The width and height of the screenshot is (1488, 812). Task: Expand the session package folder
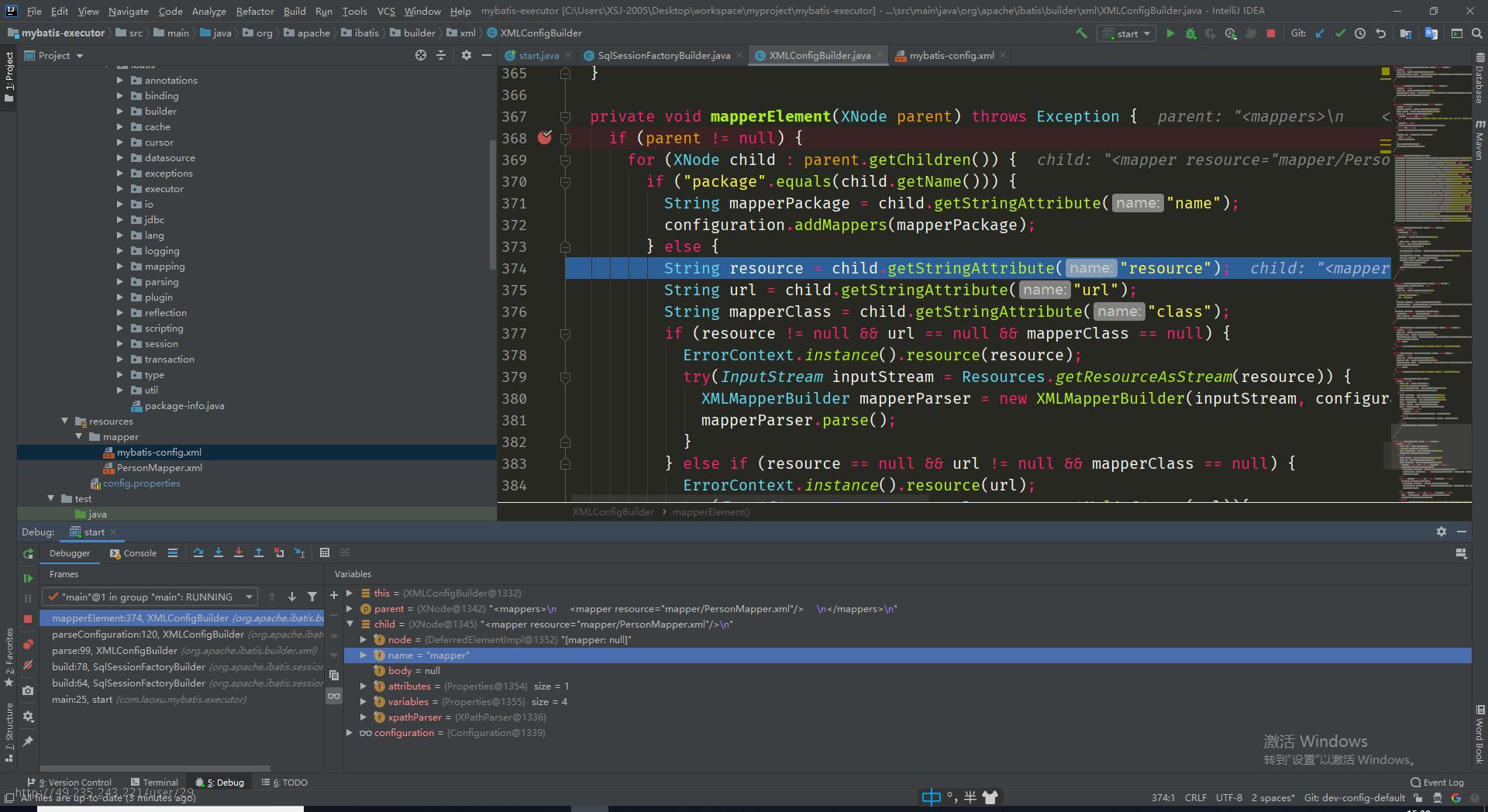(x=120, y=343)
